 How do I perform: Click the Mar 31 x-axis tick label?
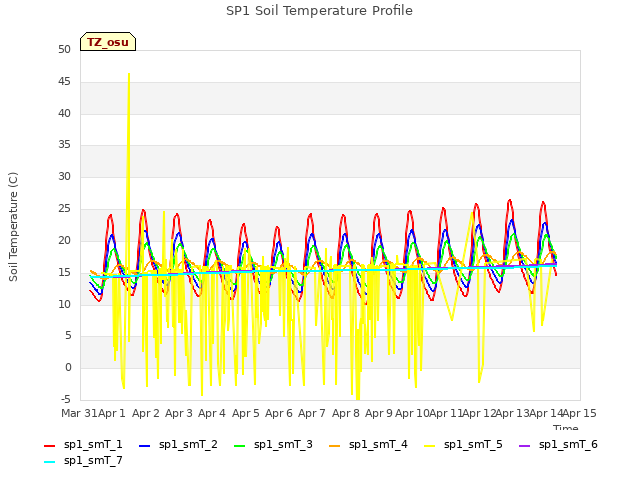coord(79,413)
